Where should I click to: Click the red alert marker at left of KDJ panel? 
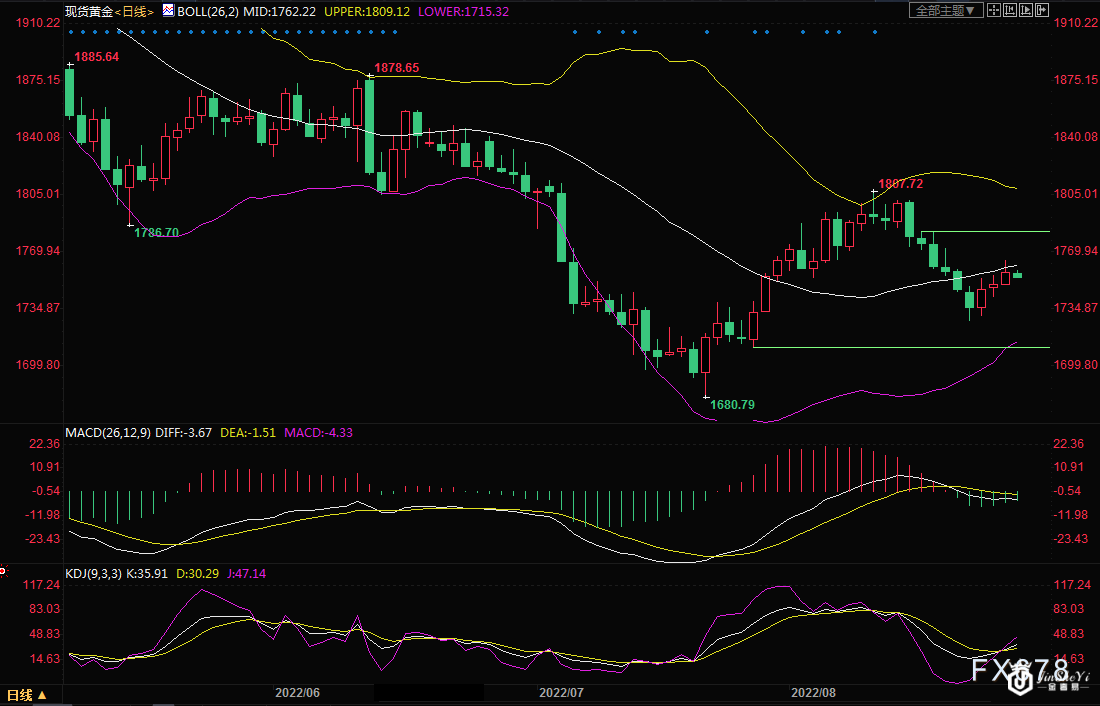3,572
